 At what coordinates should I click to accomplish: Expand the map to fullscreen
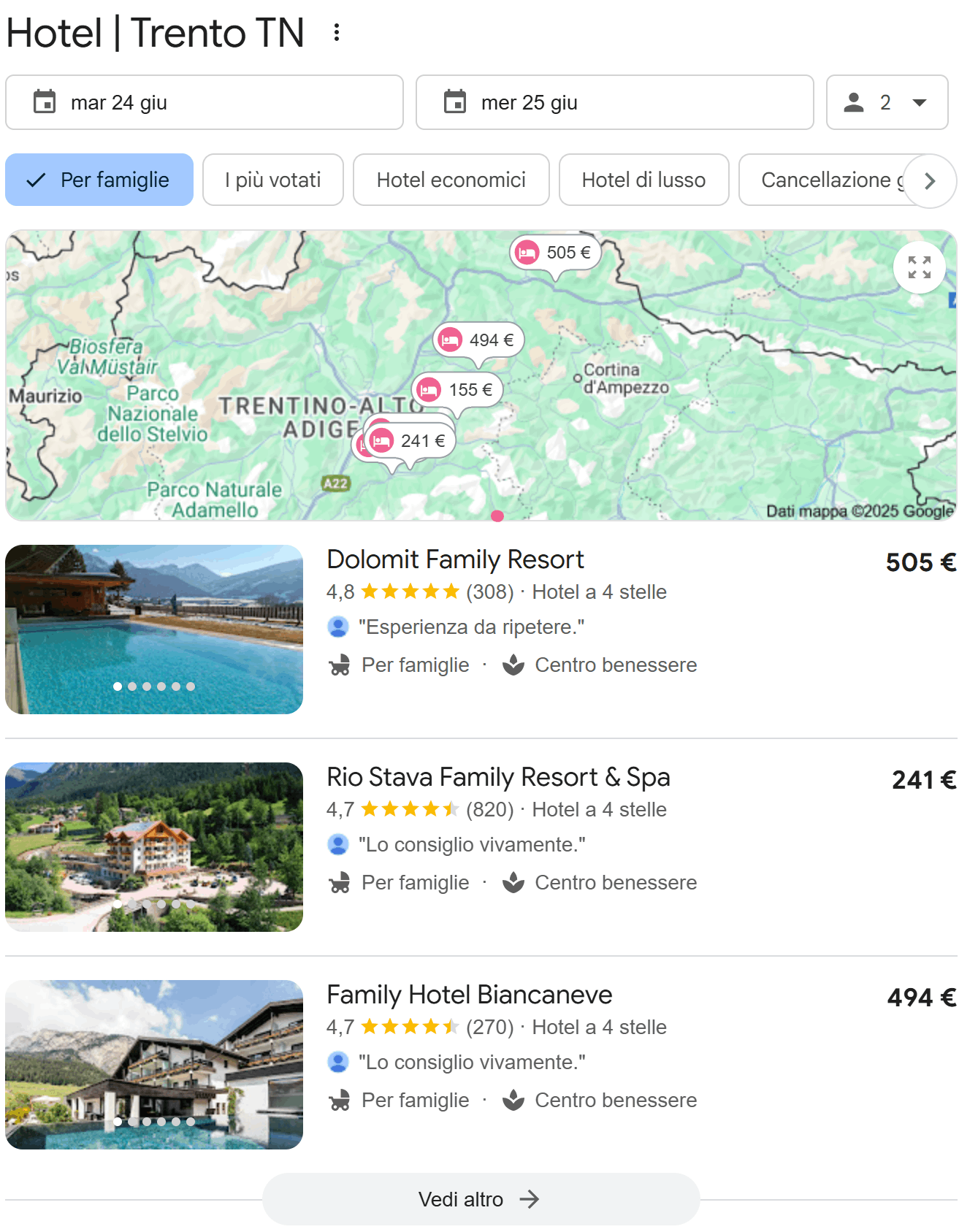[x=919, y=267]
